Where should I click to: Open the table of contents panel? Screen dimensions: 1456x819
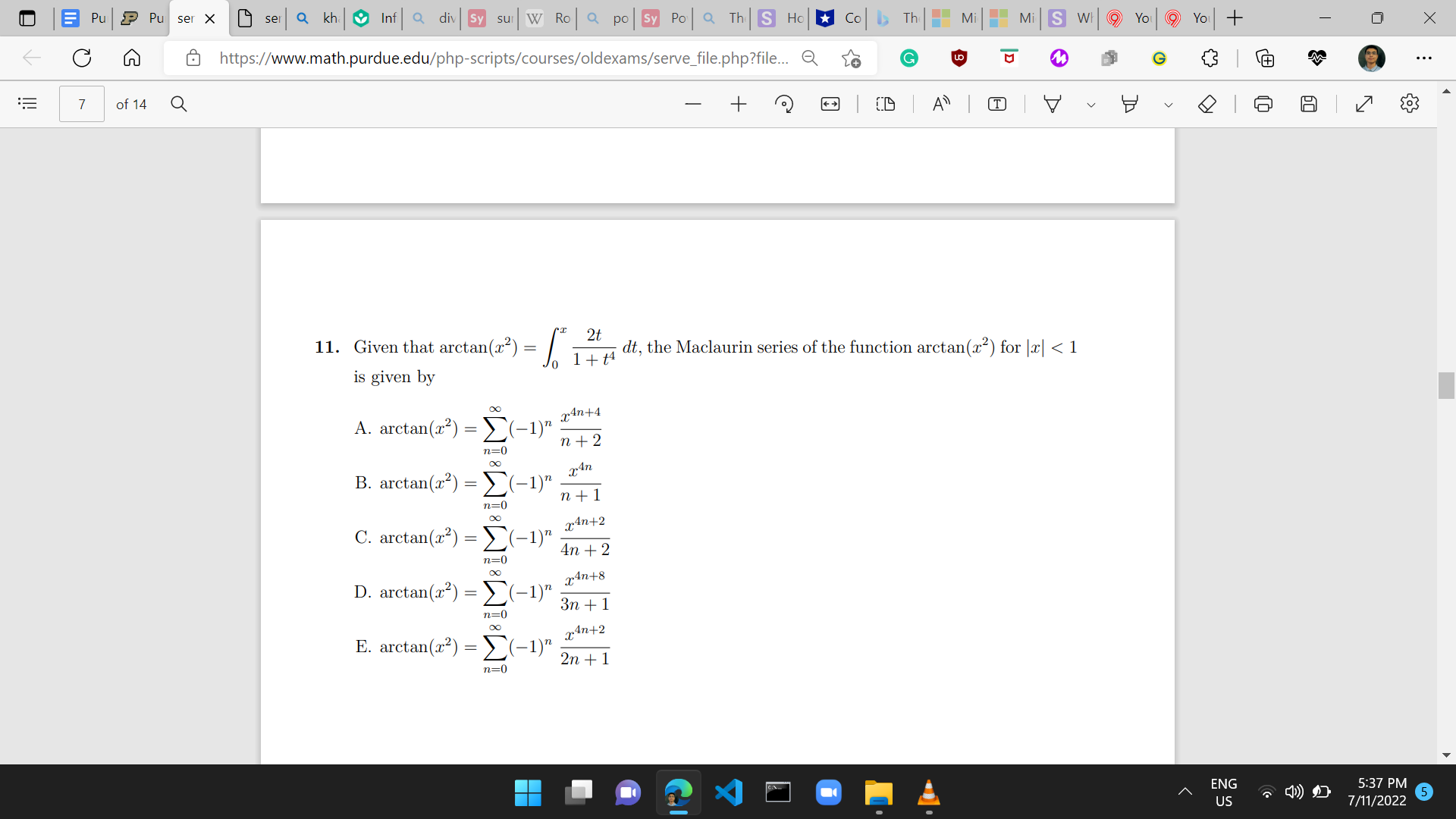coord(27,104)
